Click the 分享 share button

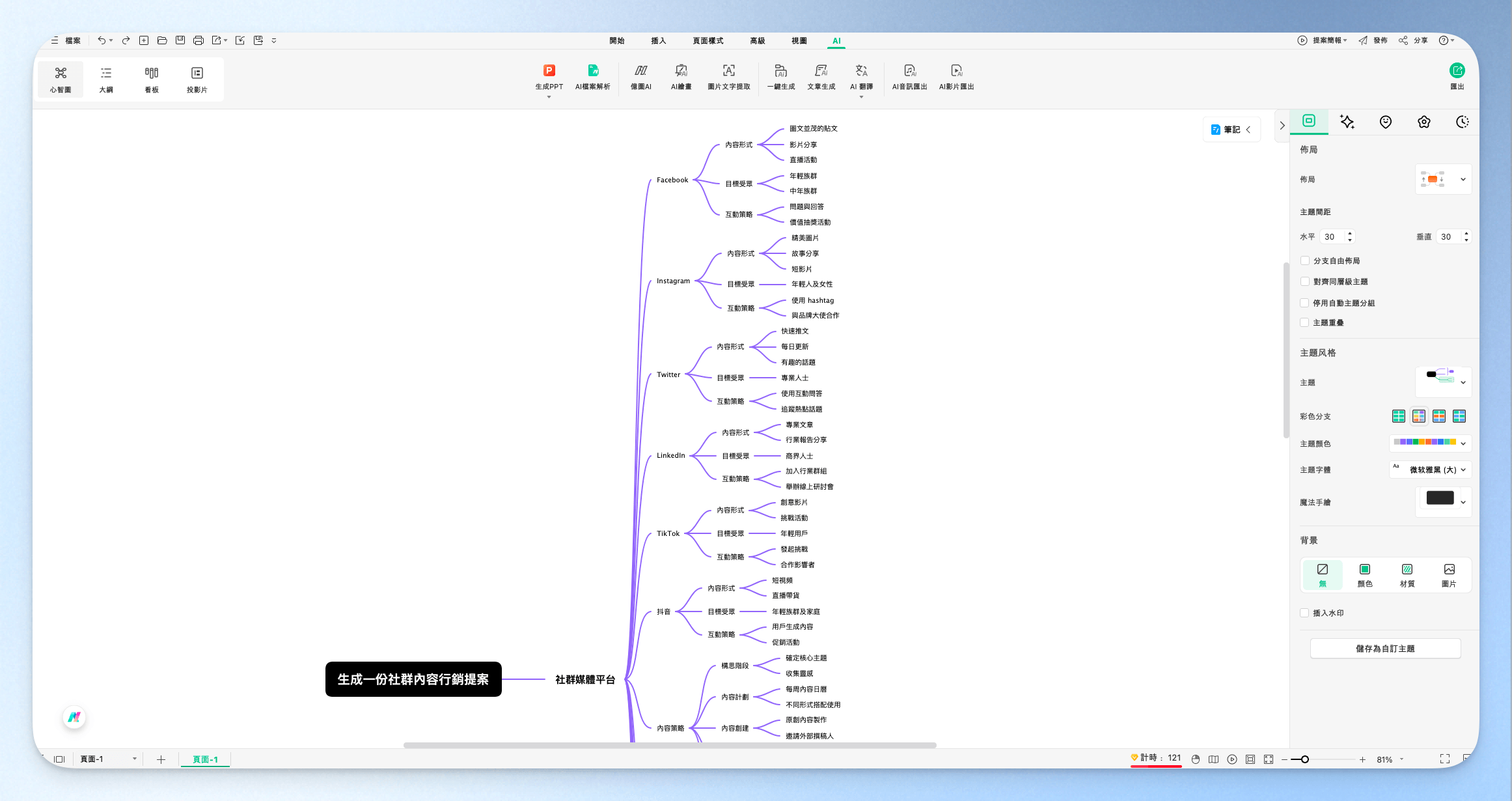tap(1413, 40)
